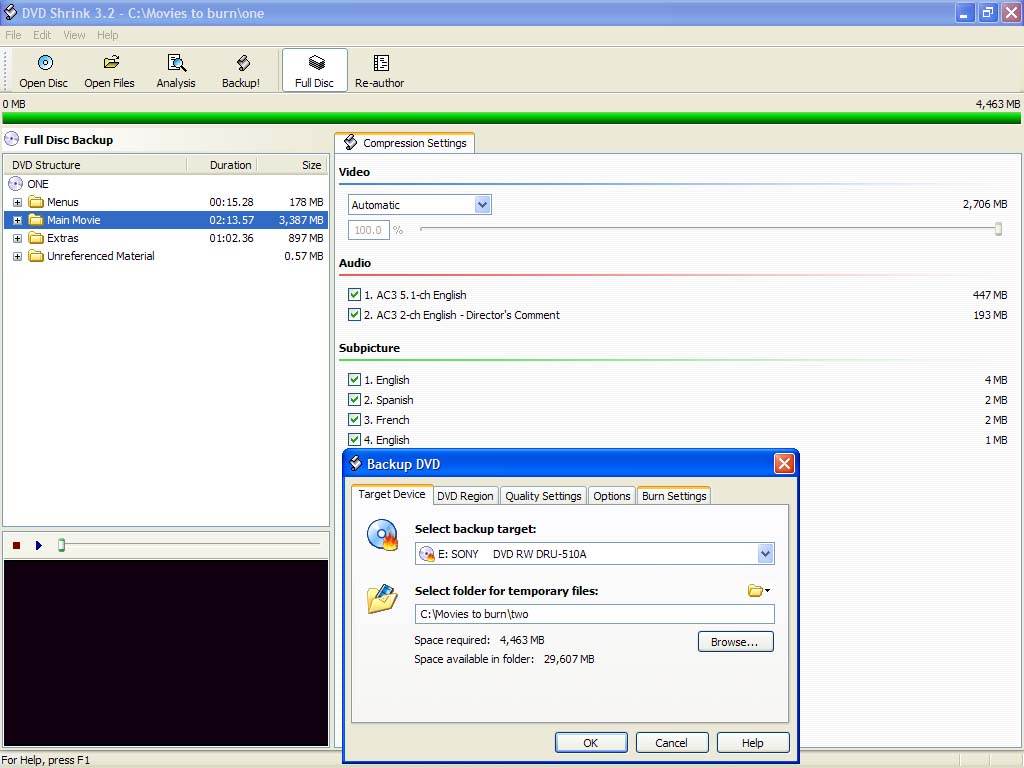Uncheck AC3 2-ch Director's Comment audio
Viewport: 1024px width, 768px height.
tap(354, 315)
